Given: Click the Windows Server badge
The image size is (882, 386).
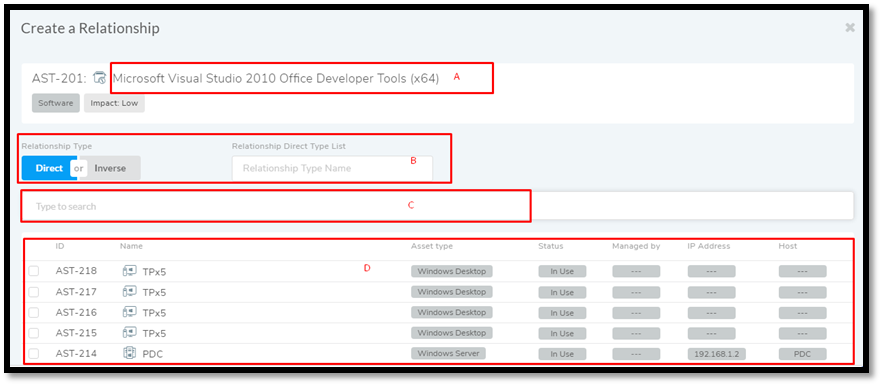Looking at the screenshot, I should coord(448,353).
